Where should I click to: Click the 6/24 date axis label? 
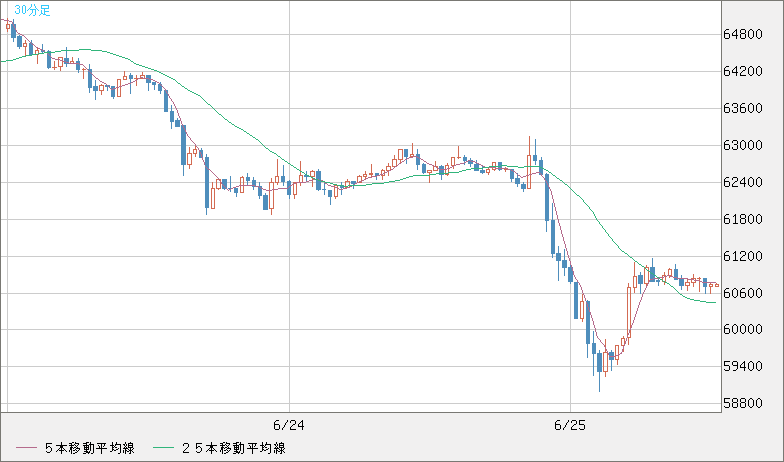click(x=289, y=426)
